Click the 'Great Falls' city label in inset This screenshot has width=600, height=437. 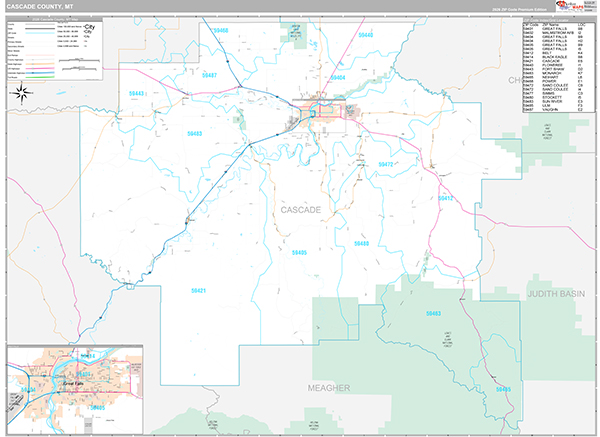(x=73, y=383)
